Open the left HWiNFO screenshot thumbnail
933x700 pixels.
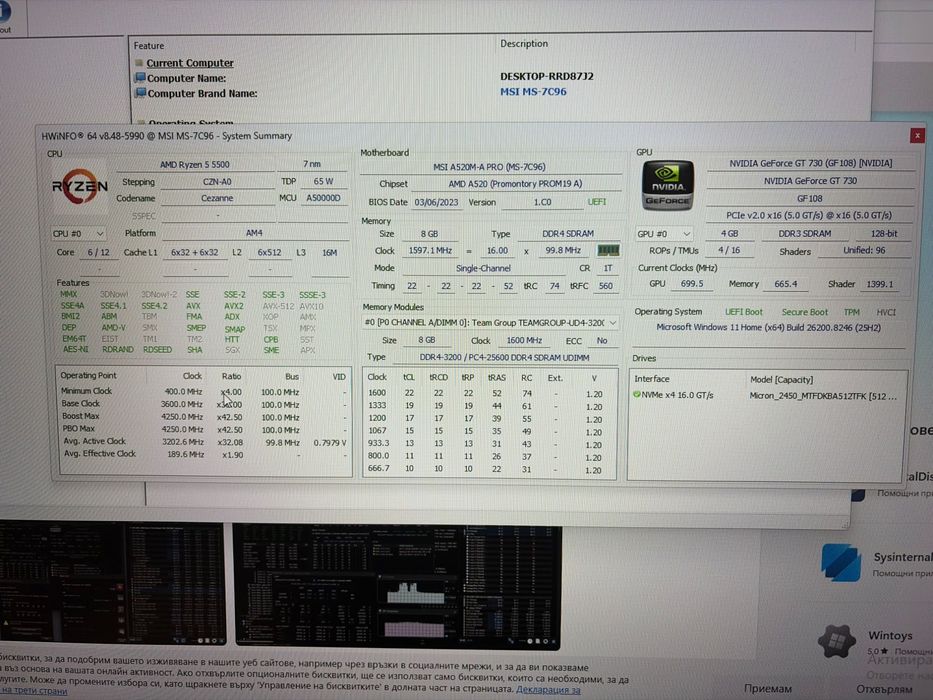click(112, 583)
